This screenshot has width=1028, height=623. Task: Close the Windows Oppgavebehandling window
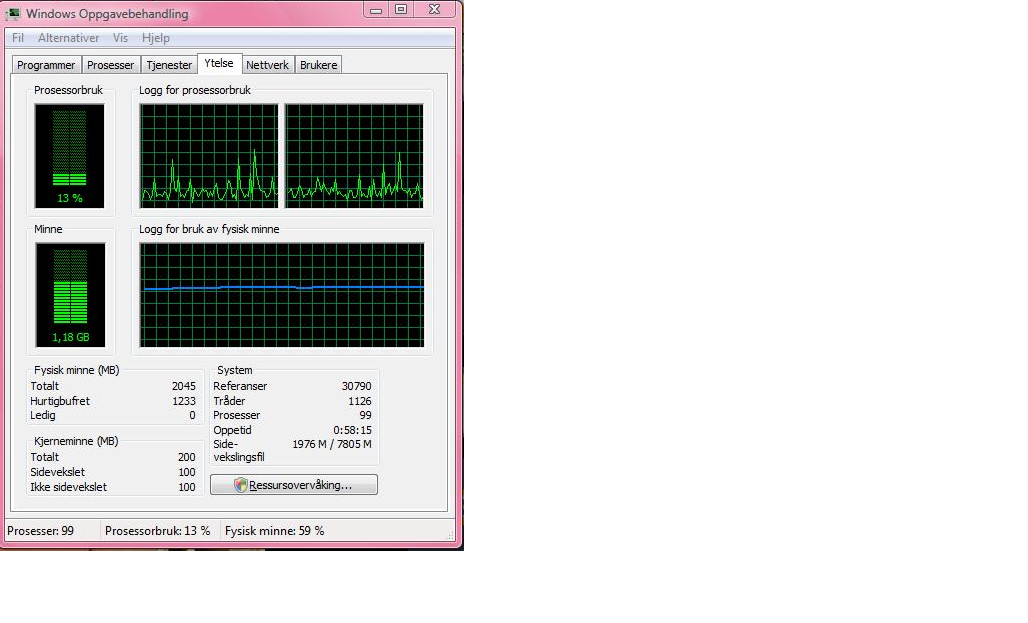434,9
